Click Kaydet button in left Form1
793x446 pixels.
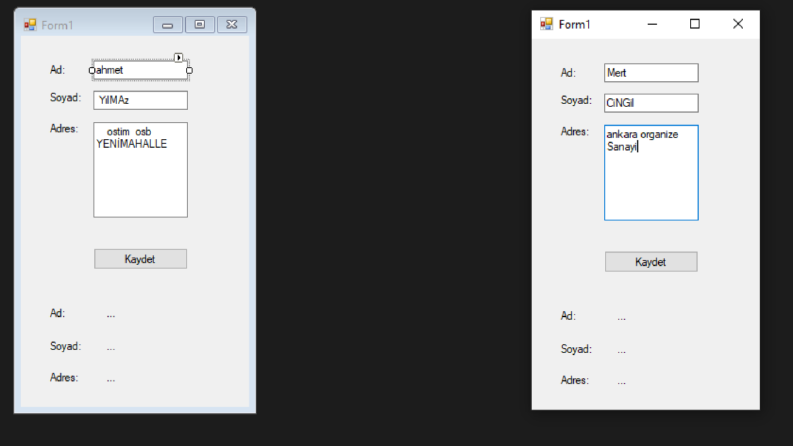141,259
